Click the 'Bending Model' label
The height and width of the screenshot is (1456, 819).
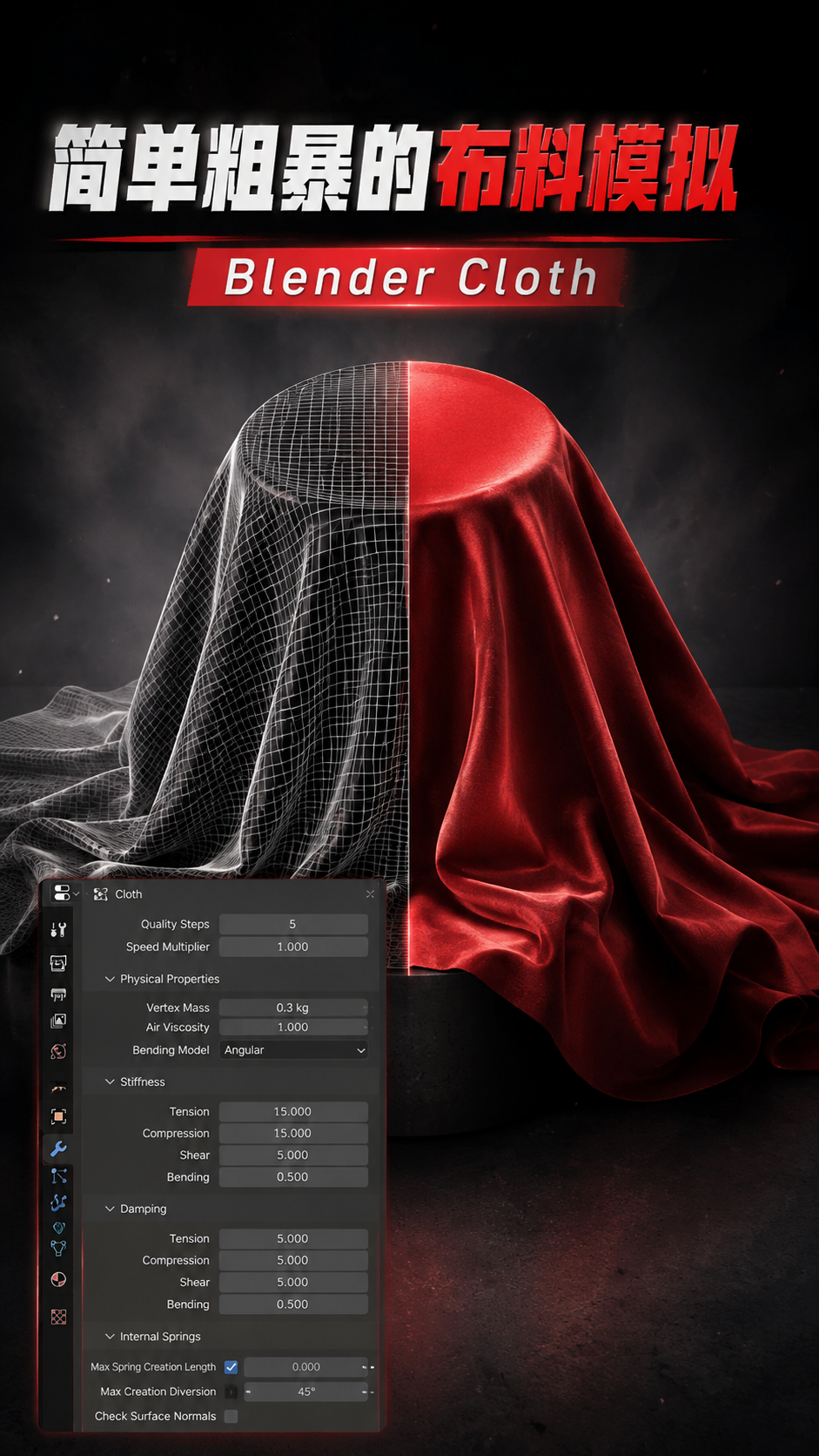coord(171,1050)
